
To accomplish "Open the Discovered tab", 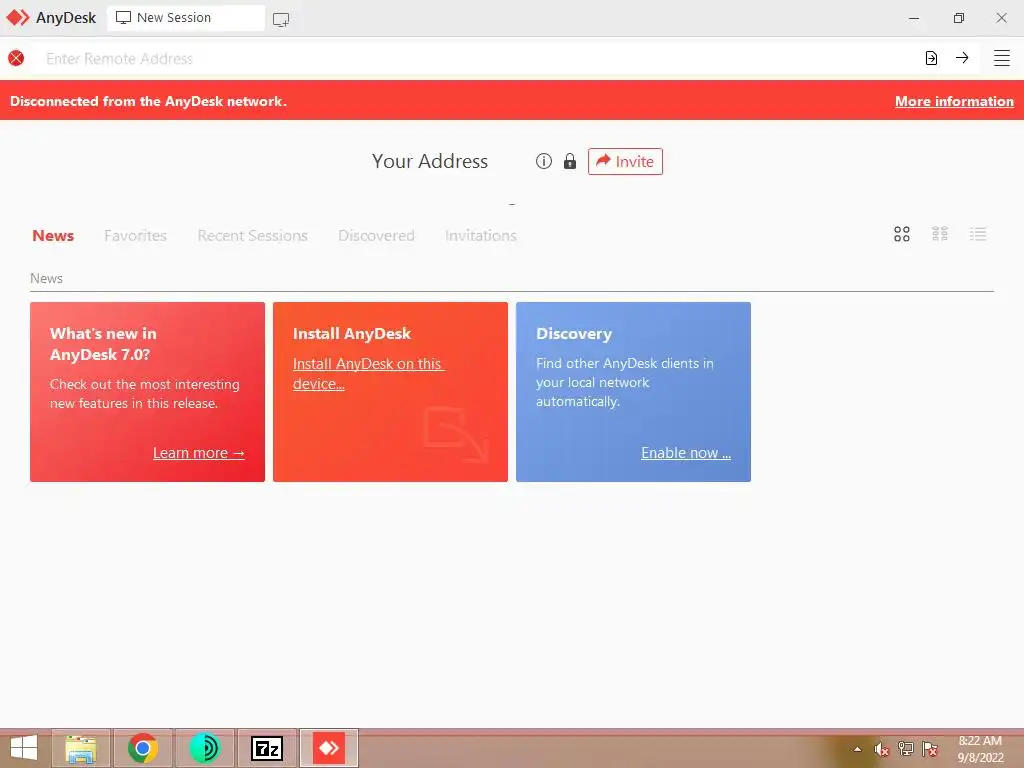I will [376, 236].
